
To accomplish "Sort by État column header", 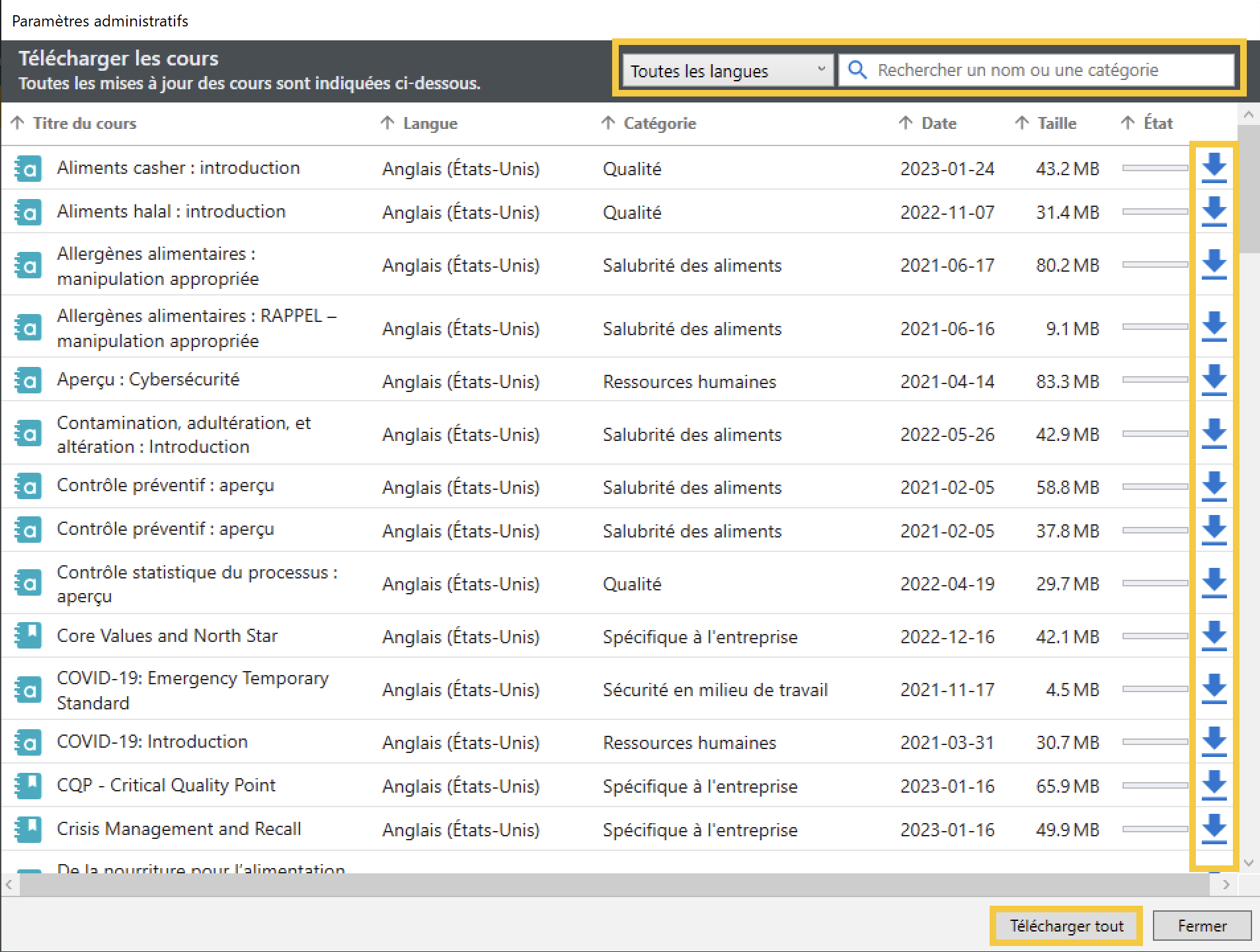I will tap(1147, 123).
